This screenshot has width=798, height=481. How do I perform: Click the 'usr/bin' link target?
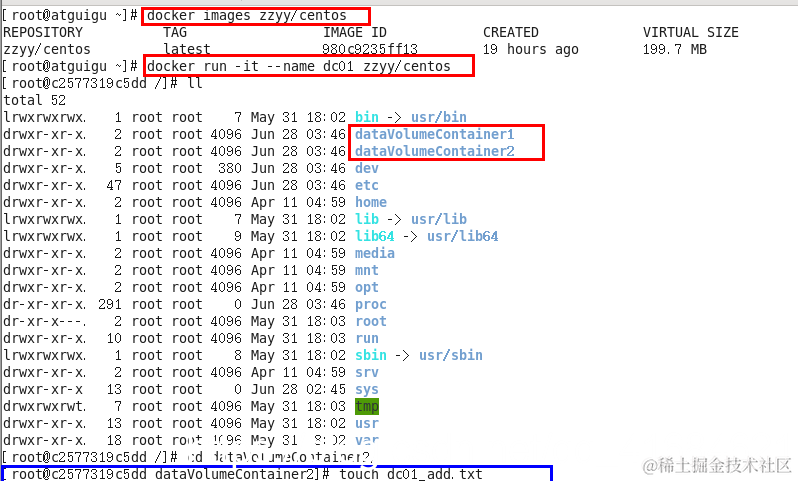pyautogui.click(x=439, y=118)
